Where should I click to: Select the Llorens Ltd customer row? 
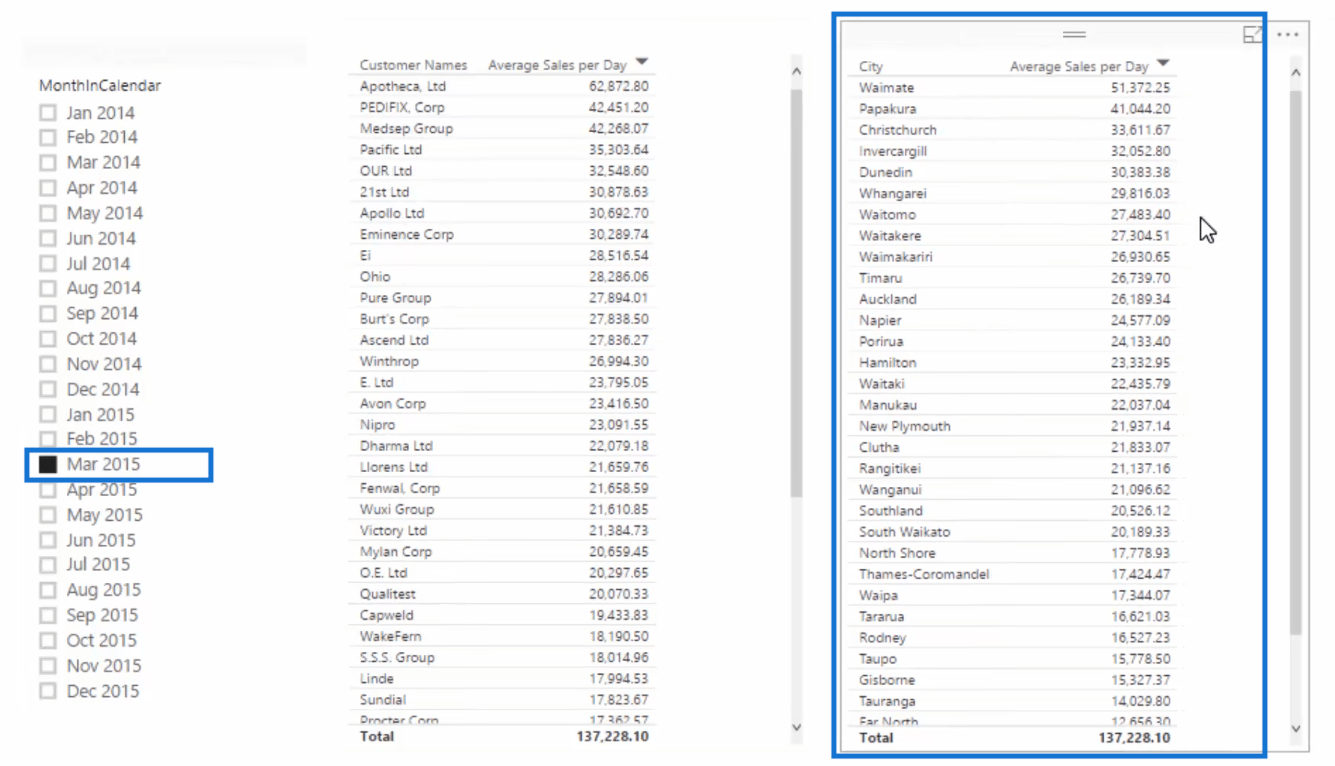coord(504,467)
